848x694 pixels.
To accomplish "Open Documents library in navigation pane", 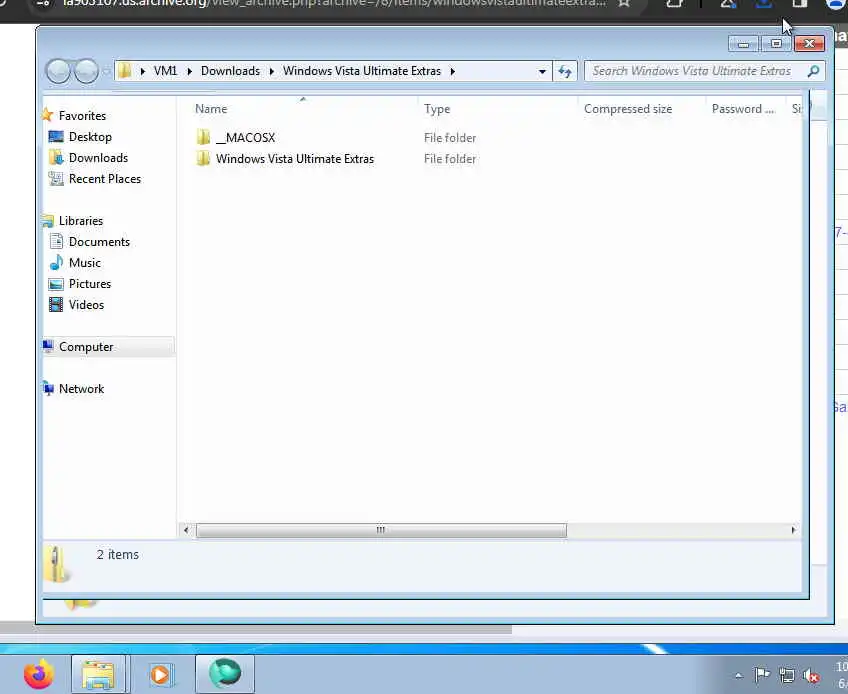I will pyautogui.click(x=100, y=242).
